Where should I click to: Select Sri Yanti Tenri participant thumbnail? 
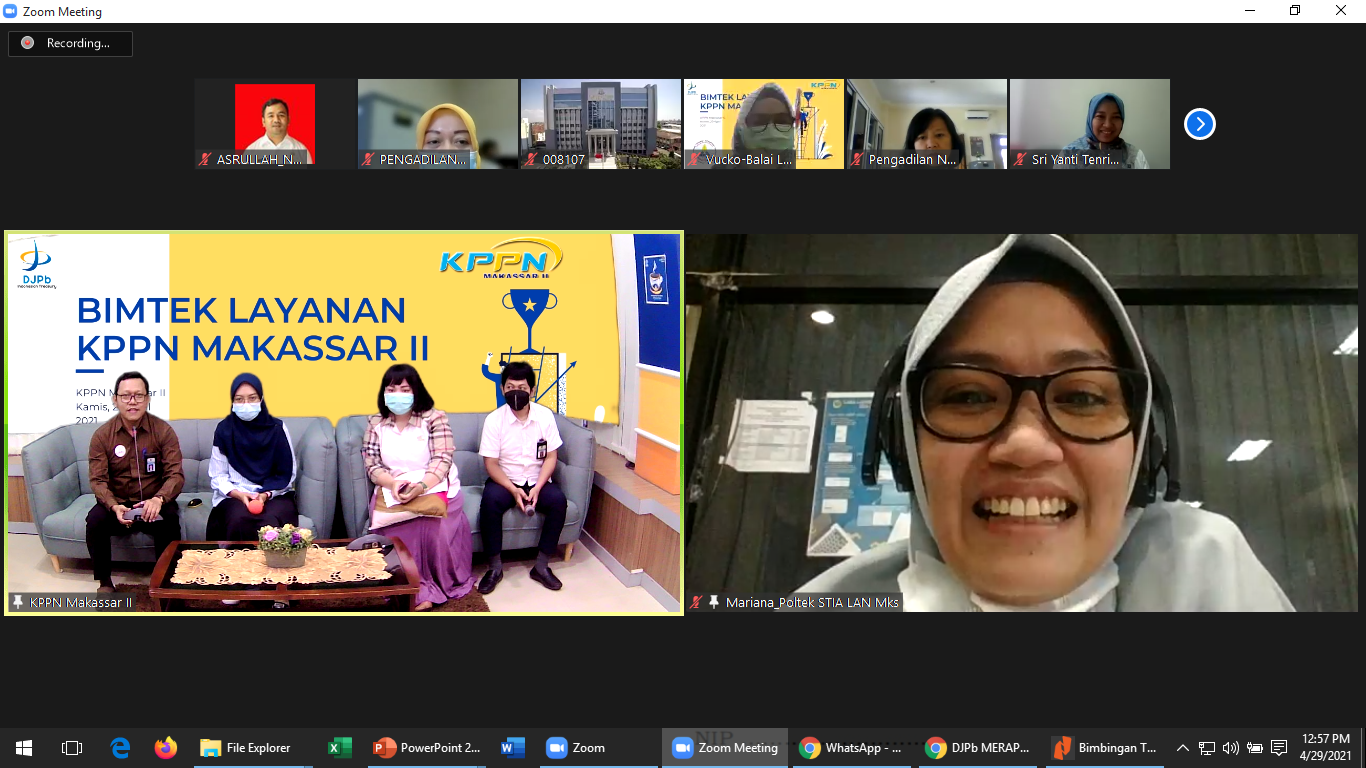click(1090, 124)
